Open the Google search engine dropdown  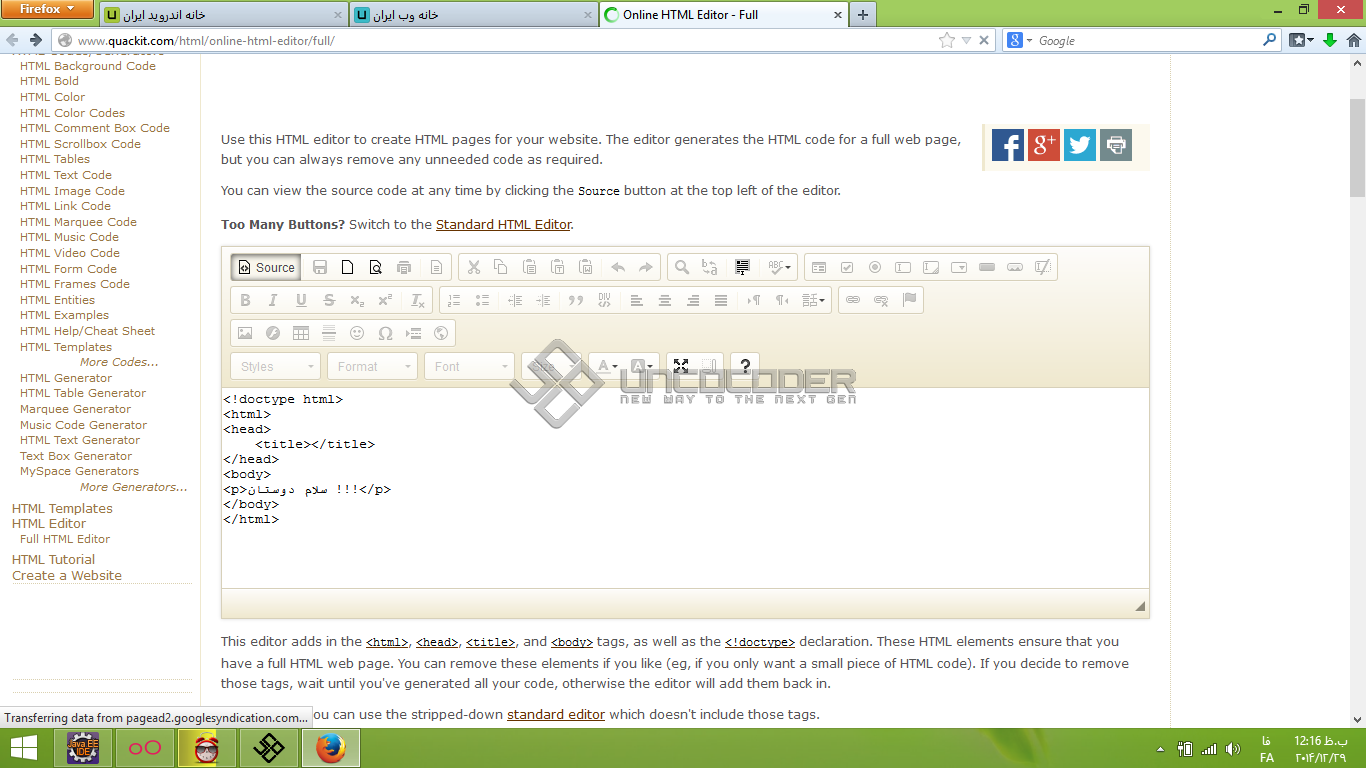pos(1020,40)
